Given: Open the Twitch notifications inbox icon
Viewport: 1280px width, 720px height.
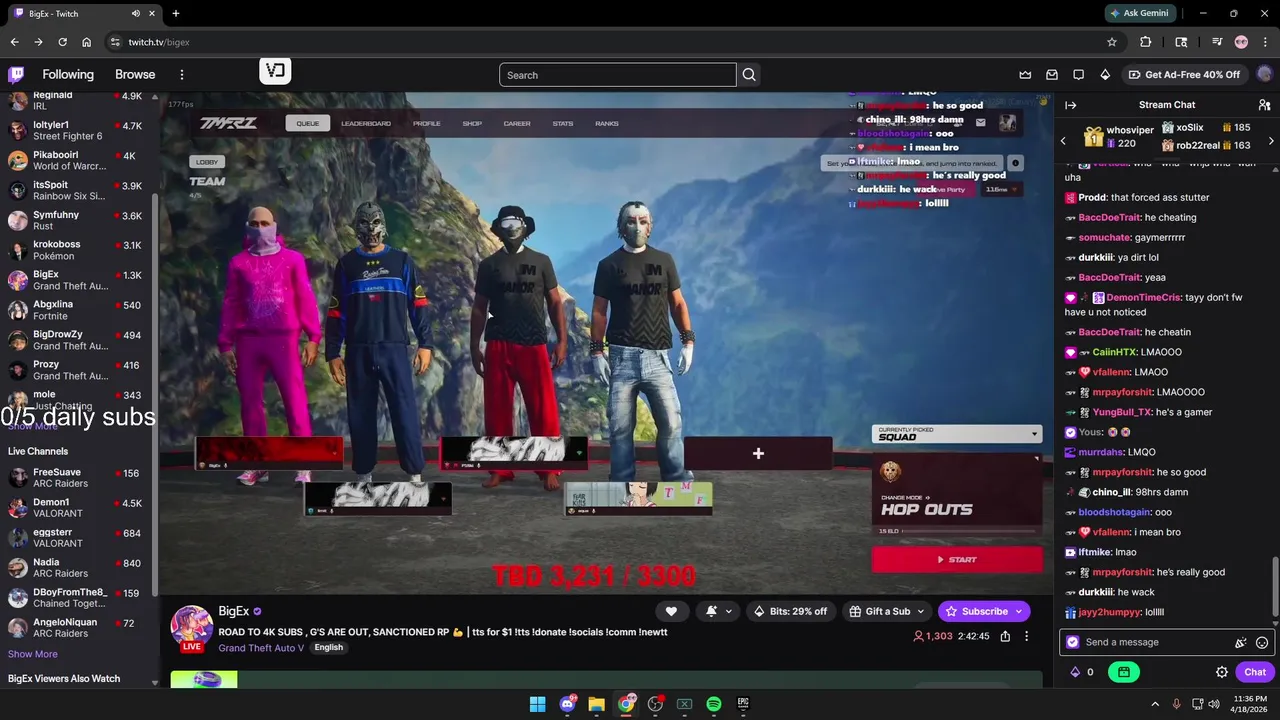Looking at the screenshot, I should tap(1052, 75).
